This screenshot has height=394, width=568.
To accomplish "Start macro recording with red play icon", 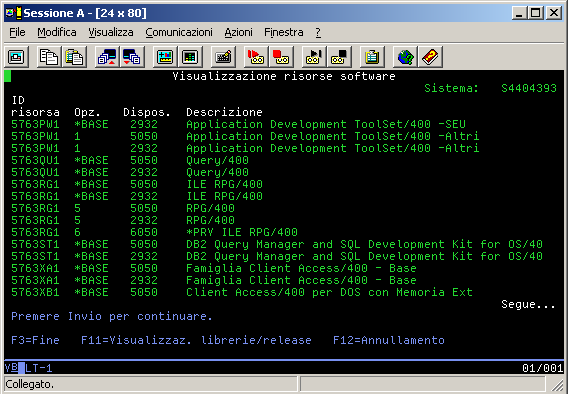I will (x=256, y=57).
